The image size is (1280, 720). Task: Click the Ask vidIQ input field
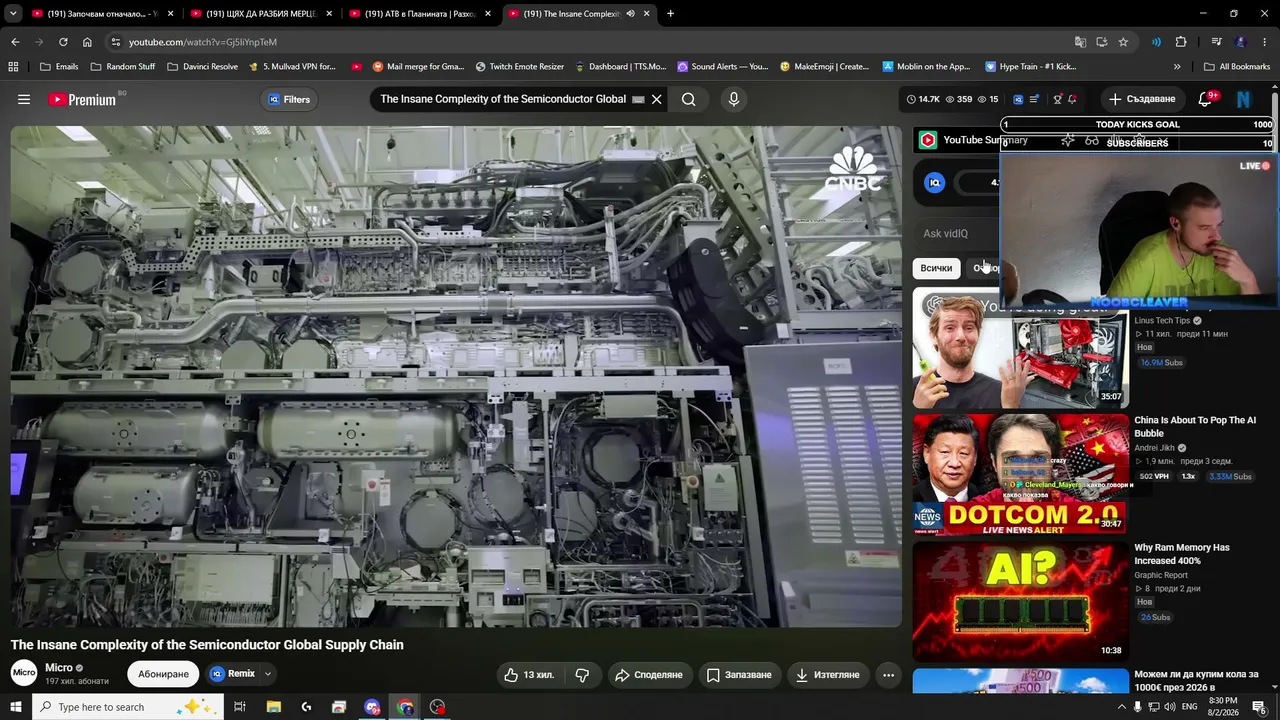(x=958, y=234)
